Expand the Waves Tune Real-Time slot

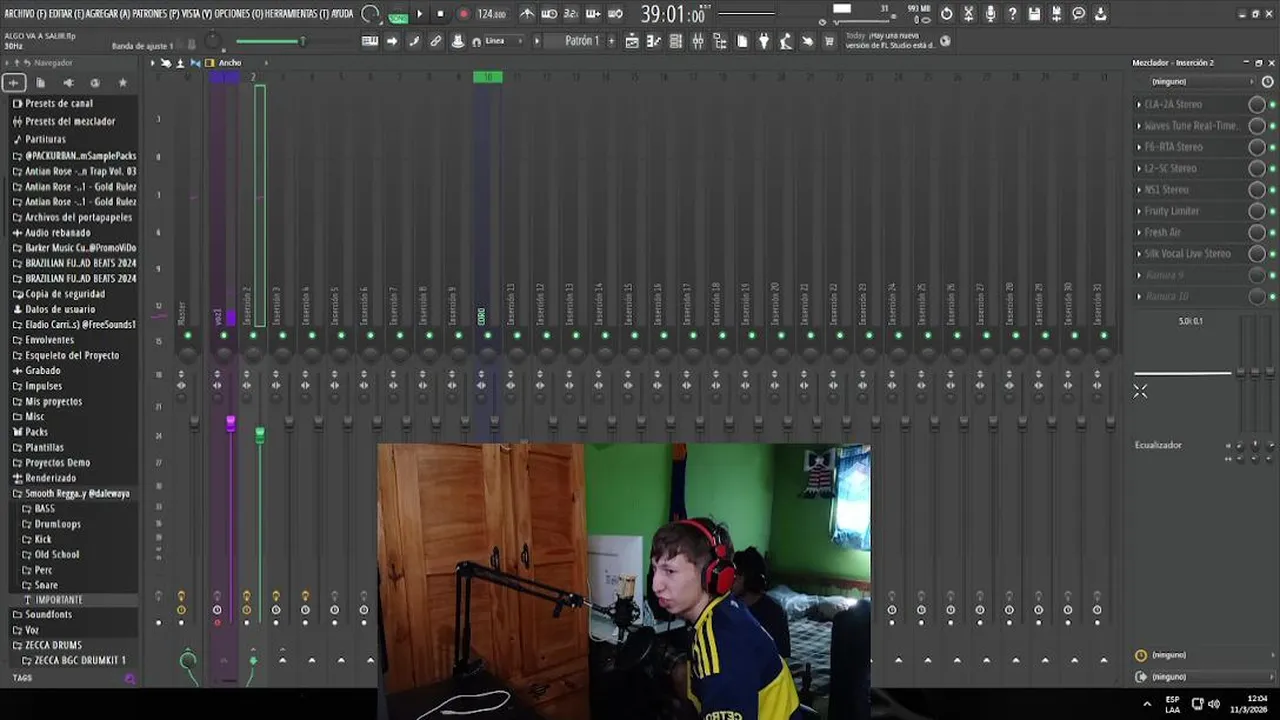pyautogui.click(x=1139, y=126)
